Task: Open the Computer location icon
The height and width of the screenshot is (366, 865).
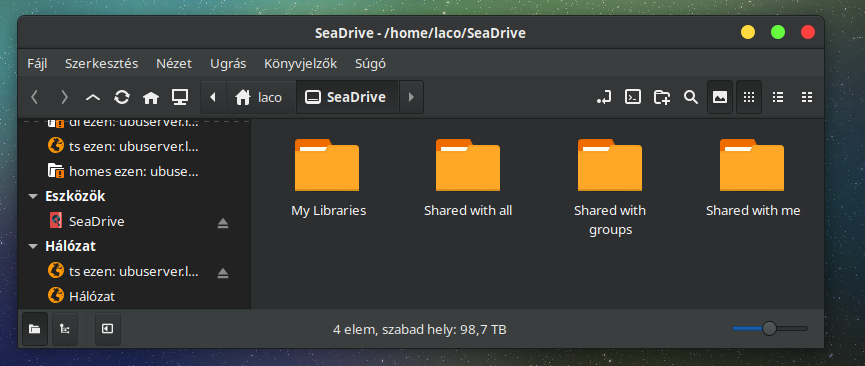Action: pos(179,98)
